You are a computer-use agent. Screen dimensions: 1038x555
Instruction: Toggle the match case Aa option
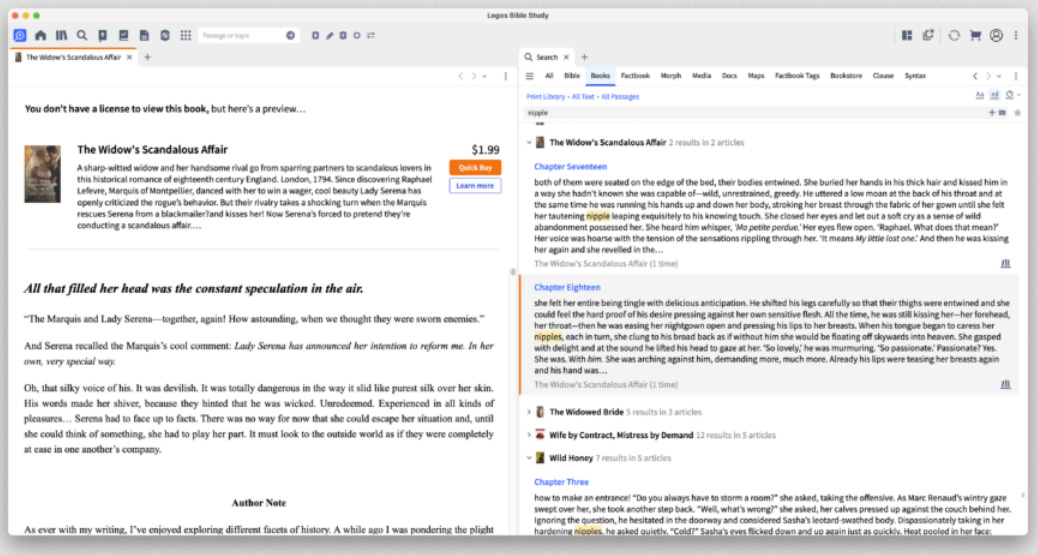point(979,95)
